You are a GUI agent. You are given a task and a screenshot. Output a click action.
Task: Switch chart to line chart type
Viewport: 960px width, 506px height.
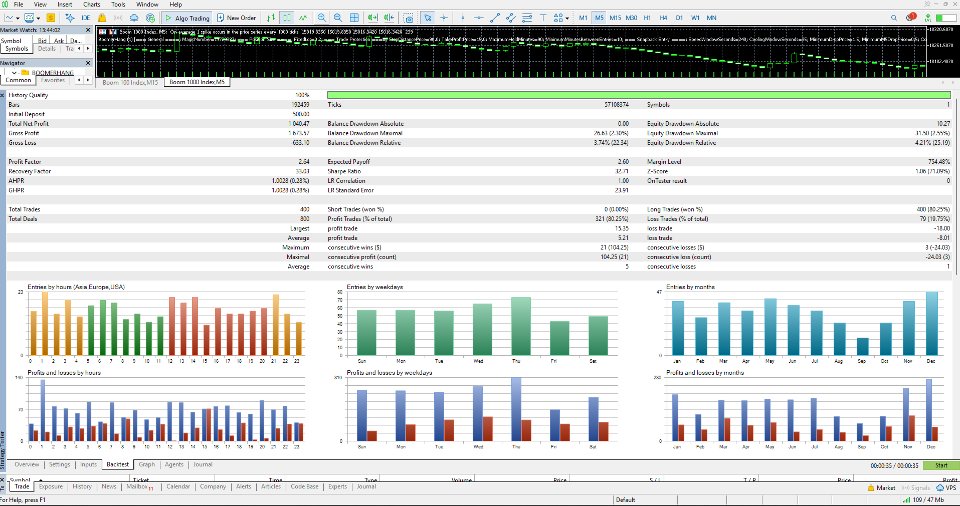point(303,18)
